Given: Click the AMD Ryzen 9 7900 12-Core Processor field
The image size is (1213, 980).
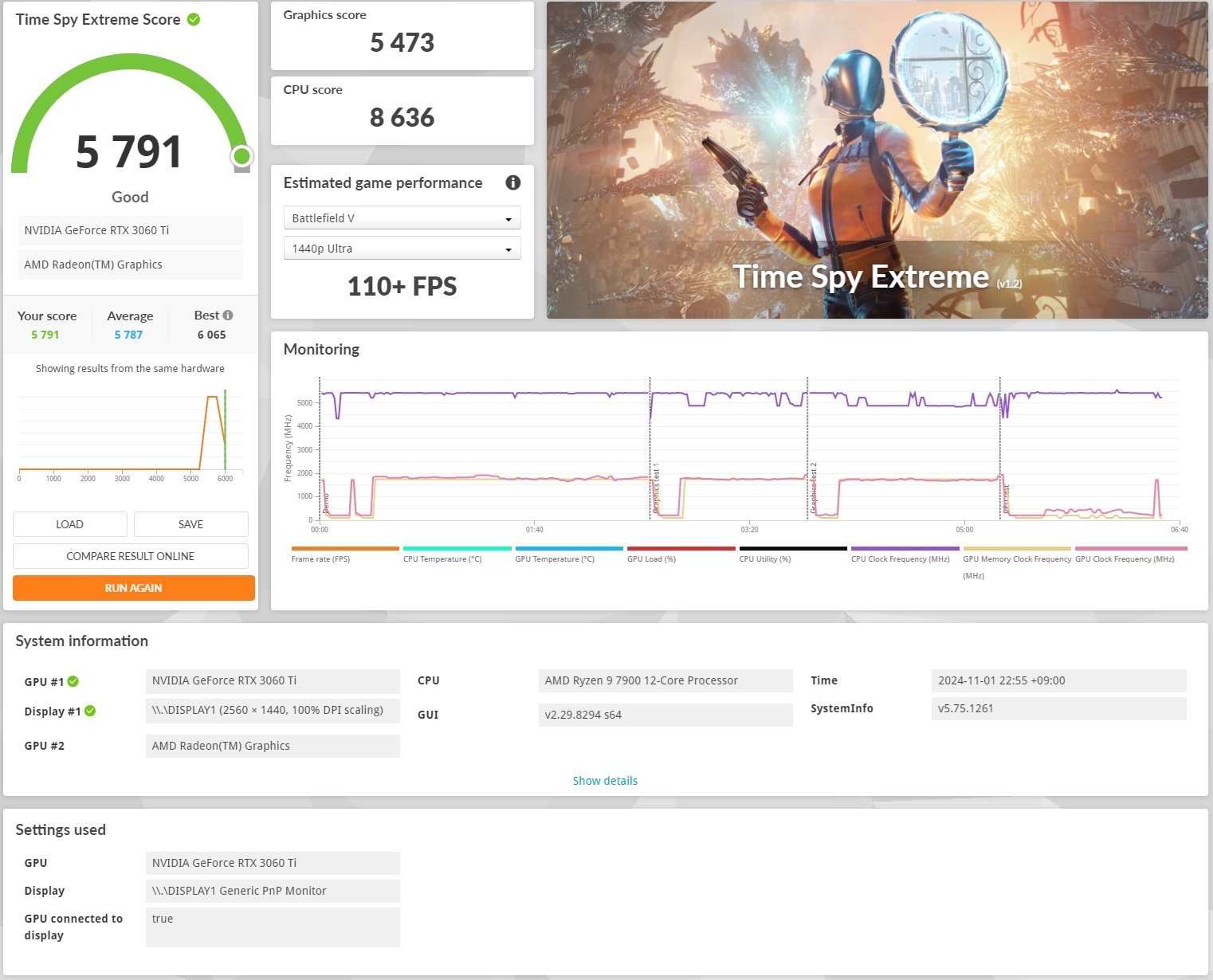Looking at the screenshot, I should pos(665,680).
